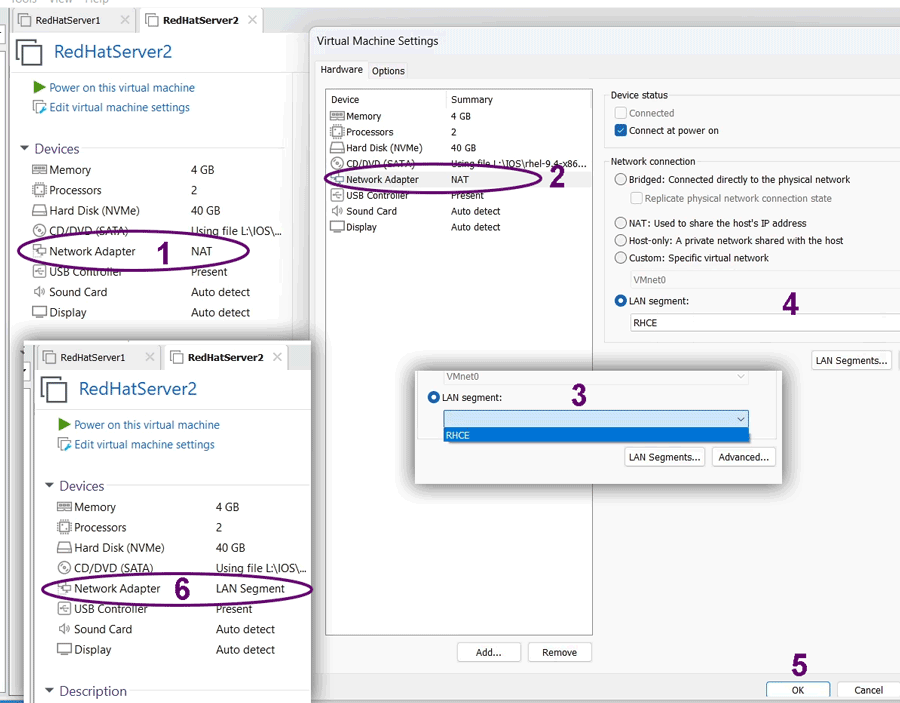The width and height of the screenshot is (900, 703).
Task: Click Display icon in settings dialog device list
Action: click(x=337, y=227)
